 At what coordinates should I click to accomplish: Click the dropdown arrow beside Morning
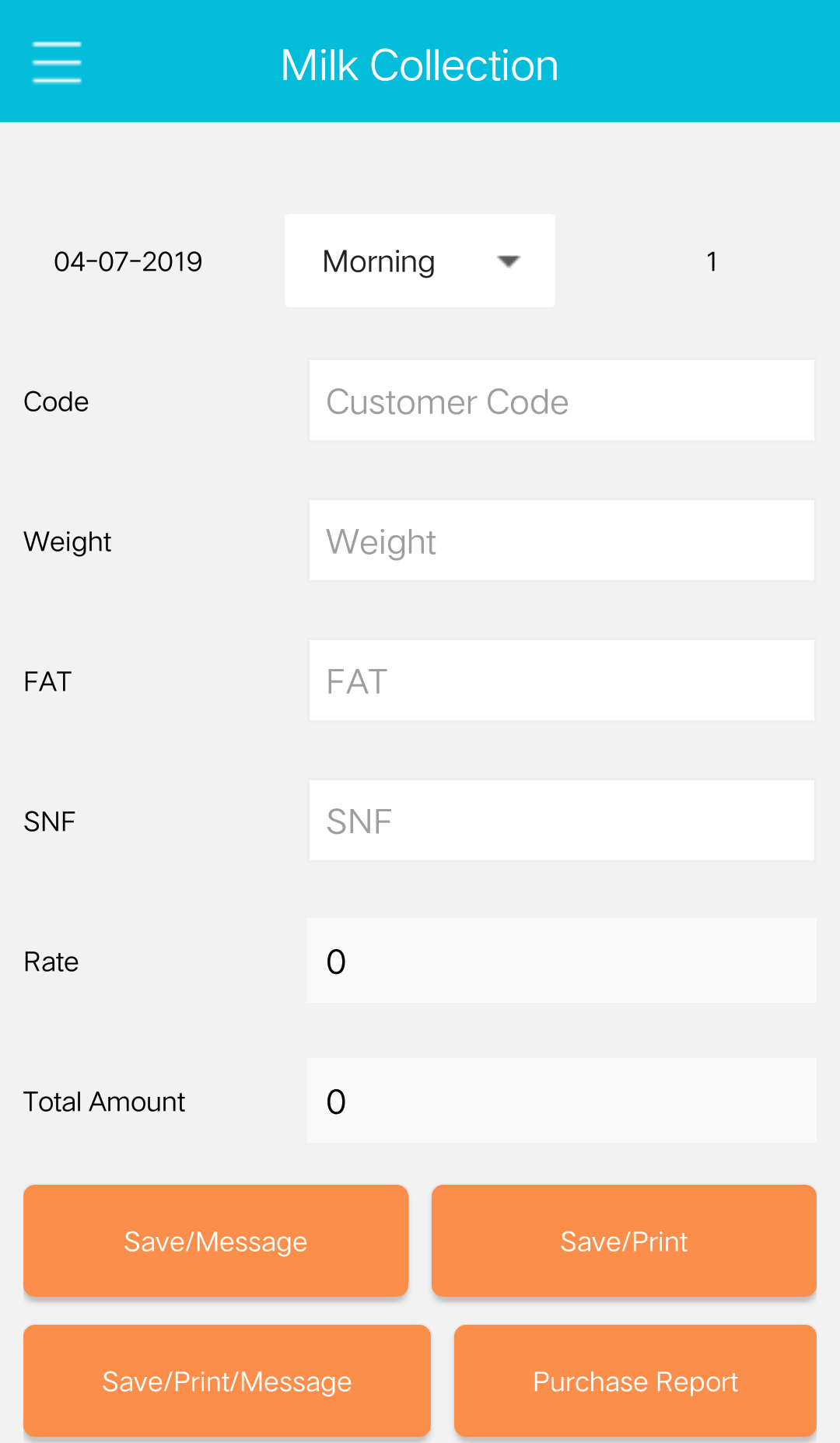pos(508,261)
